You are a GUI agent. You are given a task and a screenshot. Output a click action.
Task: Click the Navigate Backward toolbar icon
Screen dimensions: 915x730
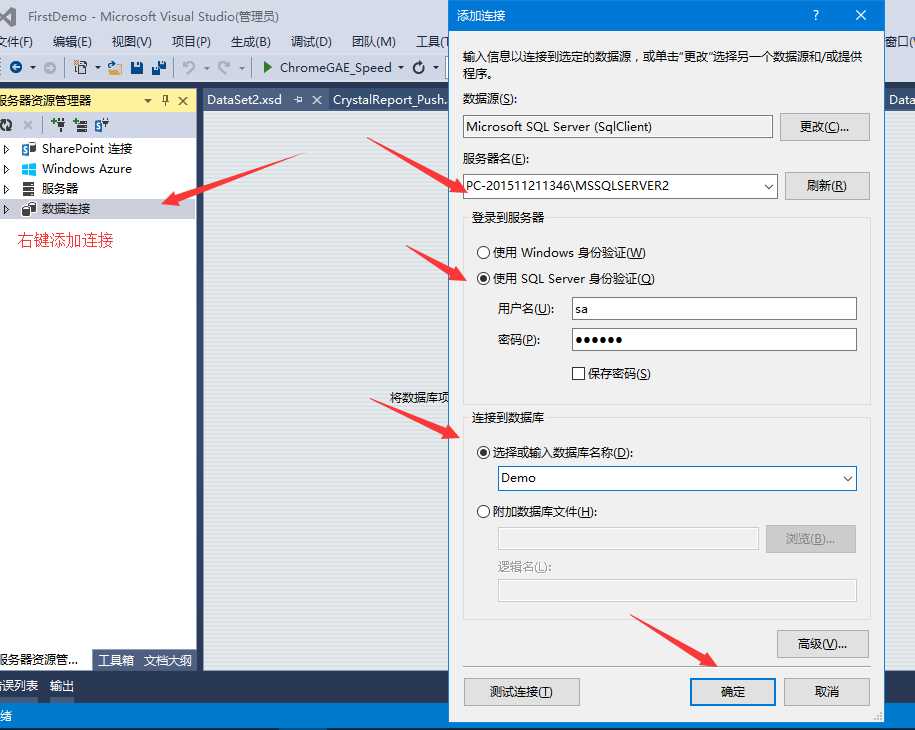(x=16, y=68)
